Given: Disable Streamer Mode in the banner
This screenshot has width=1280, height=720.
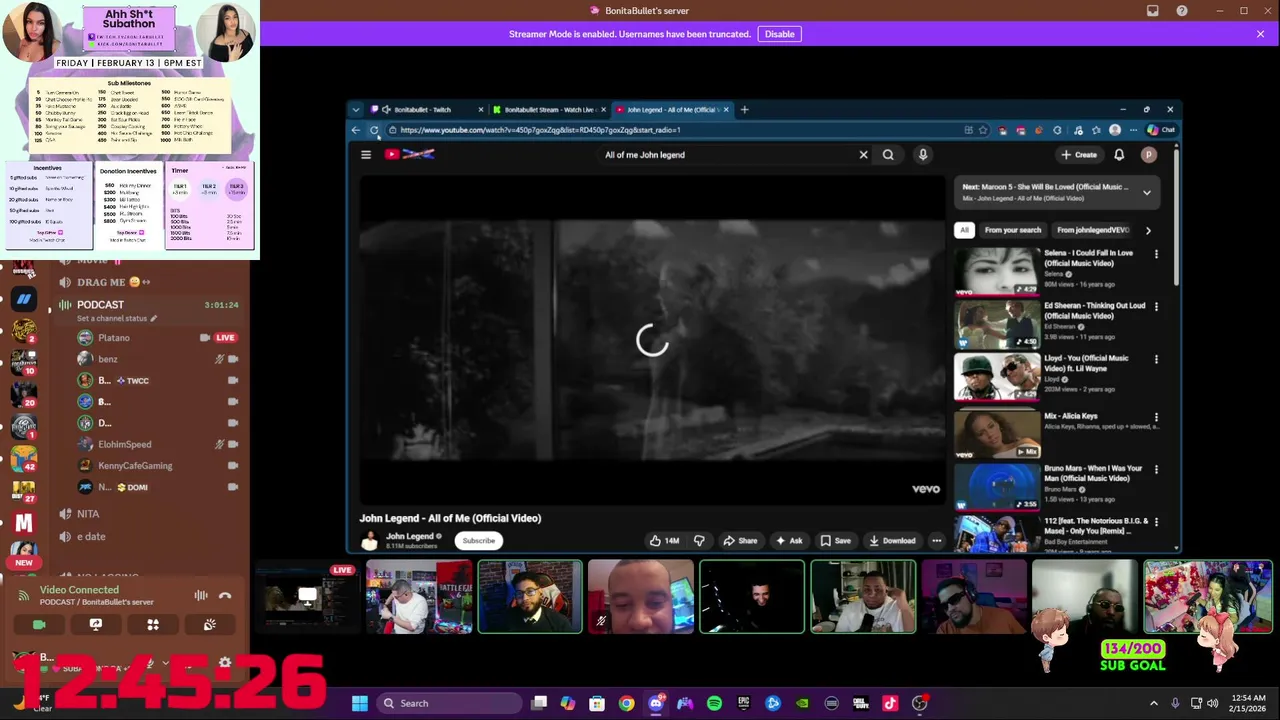Looking at the screenshot, I should 780,34.
